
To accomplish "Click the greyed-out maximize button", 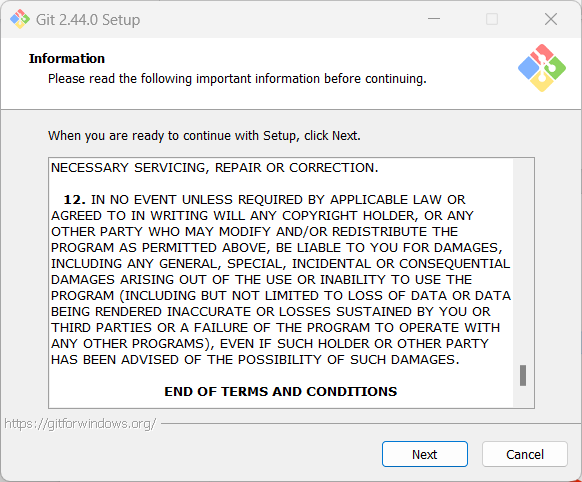I will pos(492,19).
